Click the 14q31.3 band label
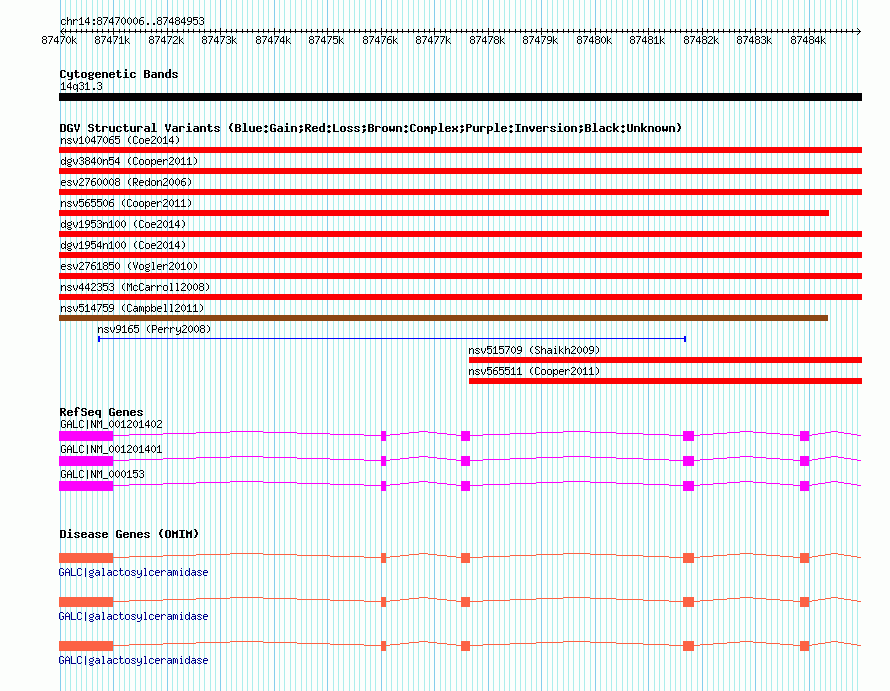 coord(81,86)
